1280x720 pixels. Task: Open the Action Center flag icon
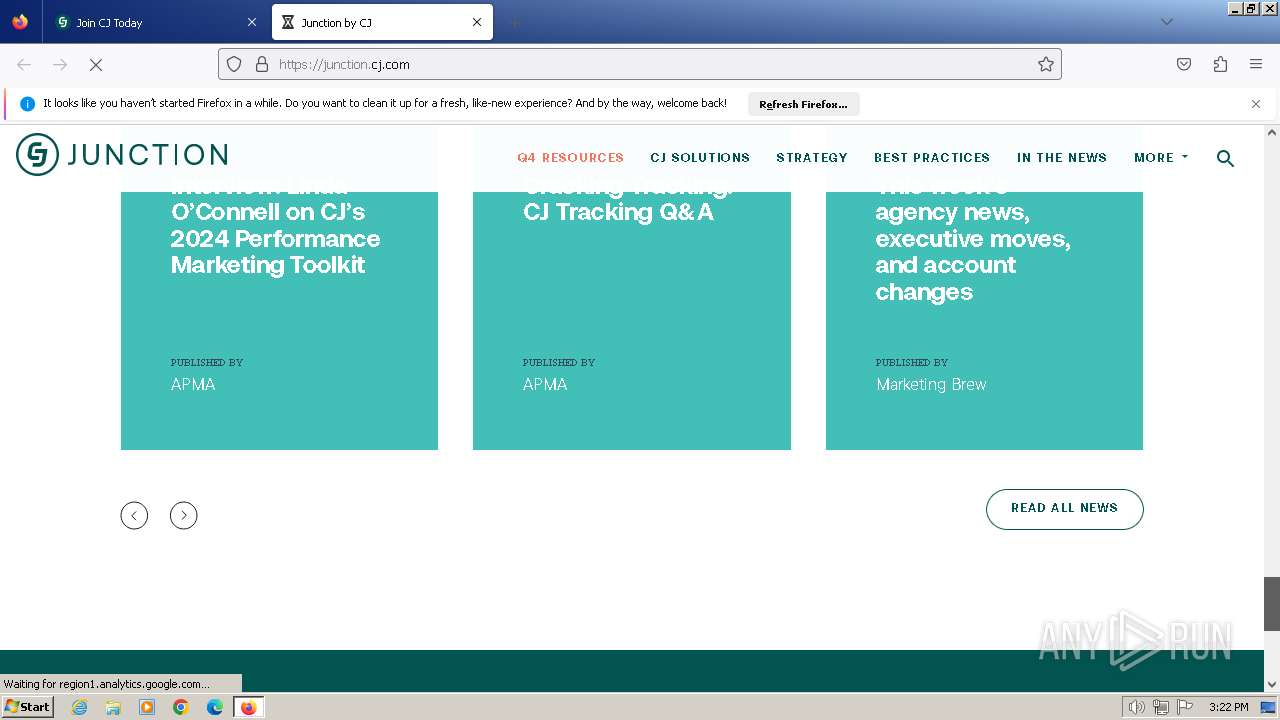coord(1185,707)
